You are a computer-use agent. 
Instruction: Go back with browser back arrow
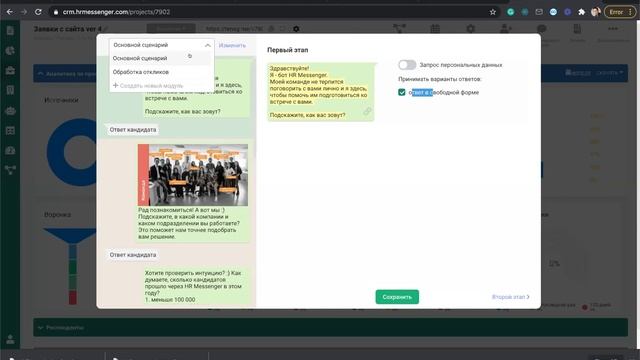[9, 12]
